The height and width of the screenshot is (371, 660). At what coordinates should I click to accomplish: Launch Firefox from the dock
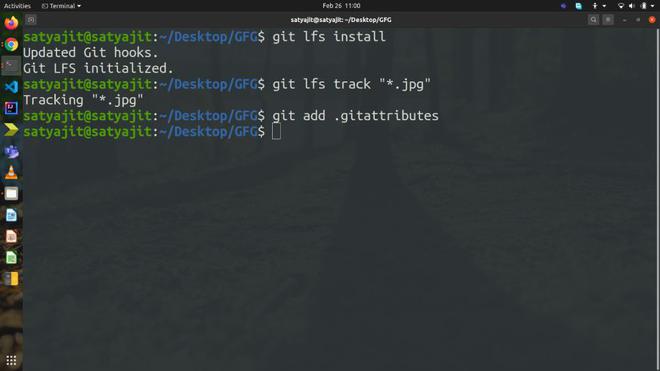[11, 23]
